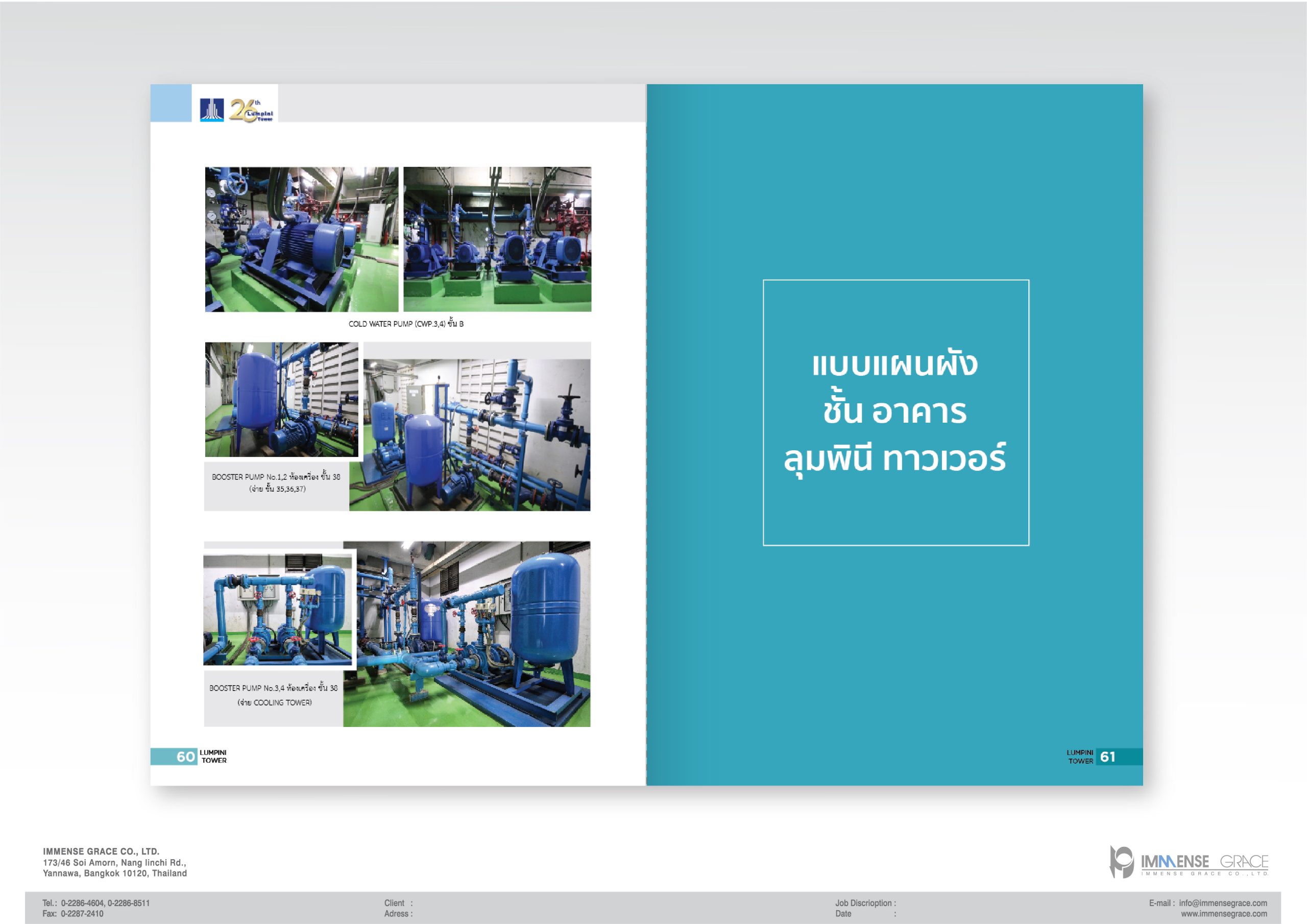
Task: Click the Immense Grace company logo
Action: [x=1189, y=862]
